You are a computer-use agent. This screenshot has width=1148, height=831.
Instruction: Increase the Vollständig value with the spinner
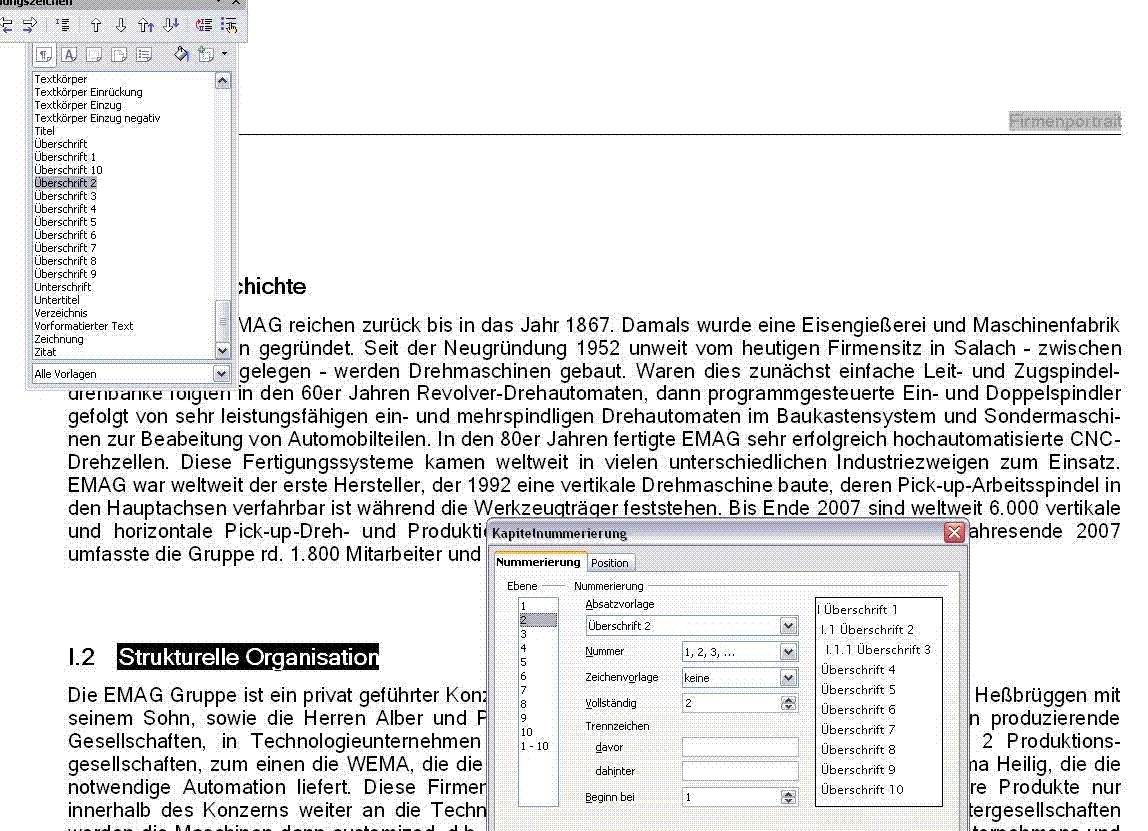[x=789, y=699]
